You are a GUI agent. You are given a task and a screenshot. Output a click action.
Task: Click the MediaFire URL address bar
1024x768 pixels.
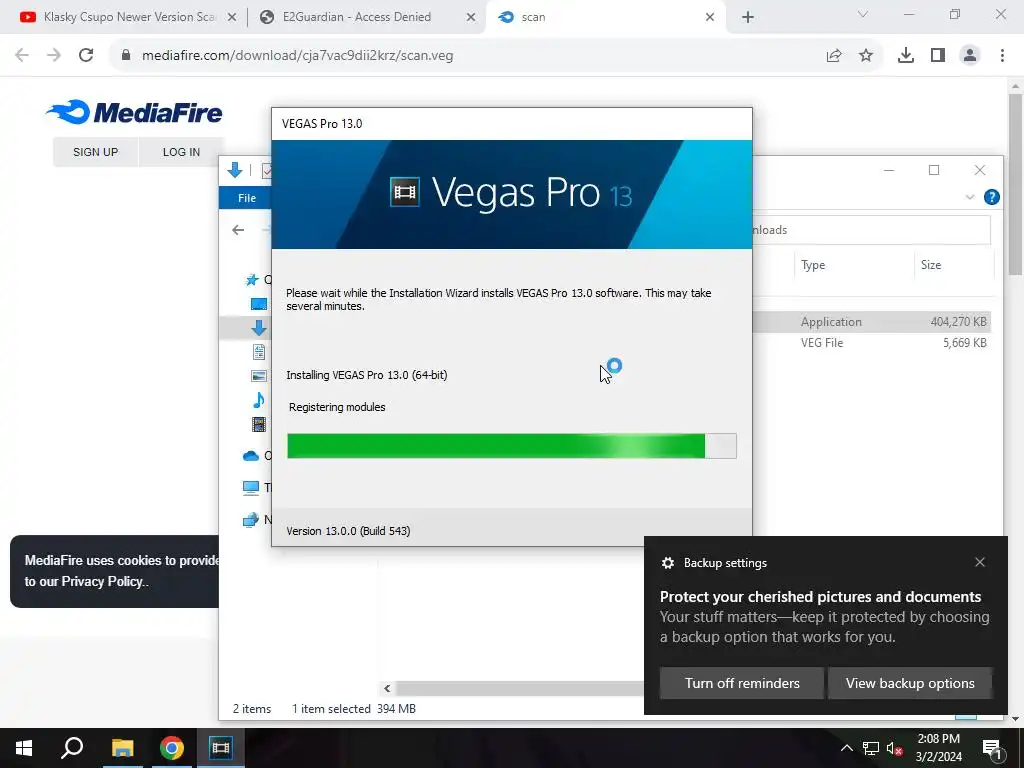click(x=298, y=56)
